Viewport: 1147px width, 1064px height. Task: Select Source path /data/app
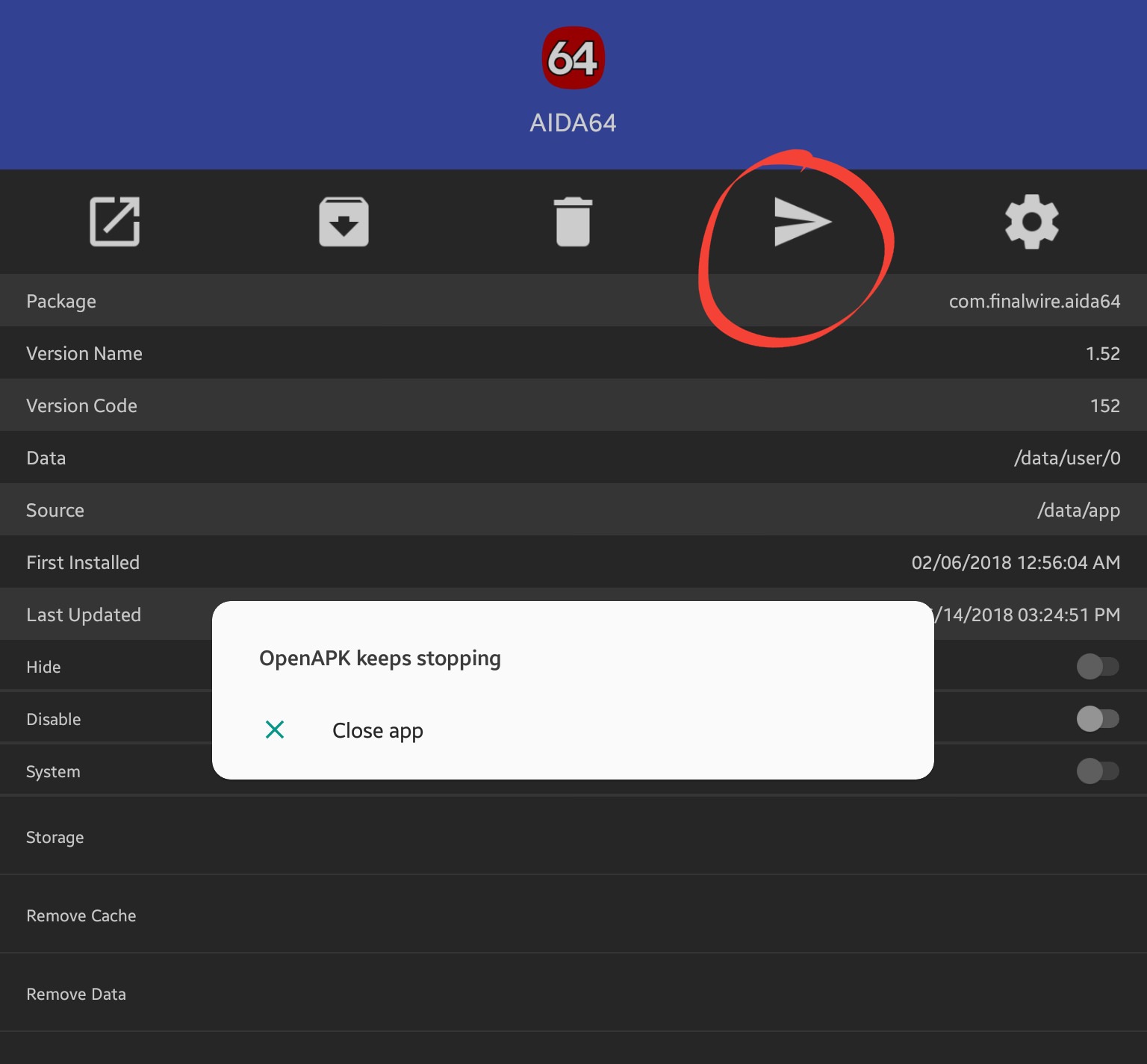pos(1078,511)
